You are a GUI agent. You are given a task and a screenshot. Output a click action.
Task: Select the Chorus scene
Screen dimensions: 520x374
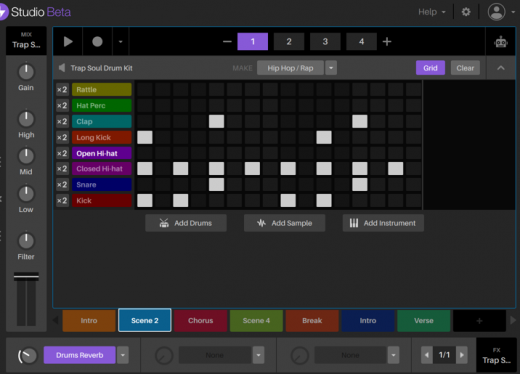[x=200, y=321]
